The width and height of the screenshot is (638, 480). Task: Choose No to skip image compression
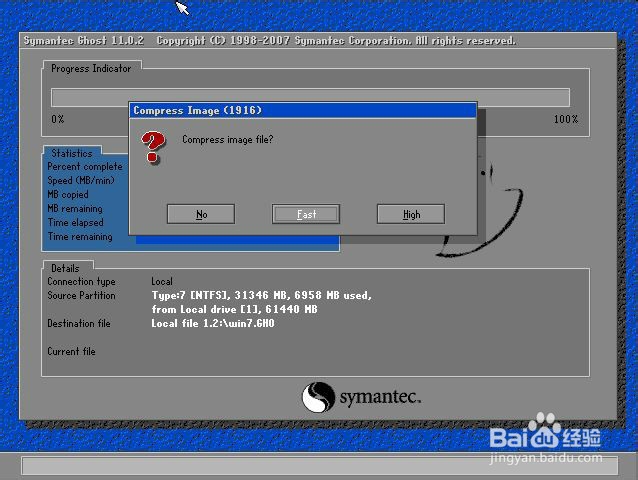click(201, 214)
